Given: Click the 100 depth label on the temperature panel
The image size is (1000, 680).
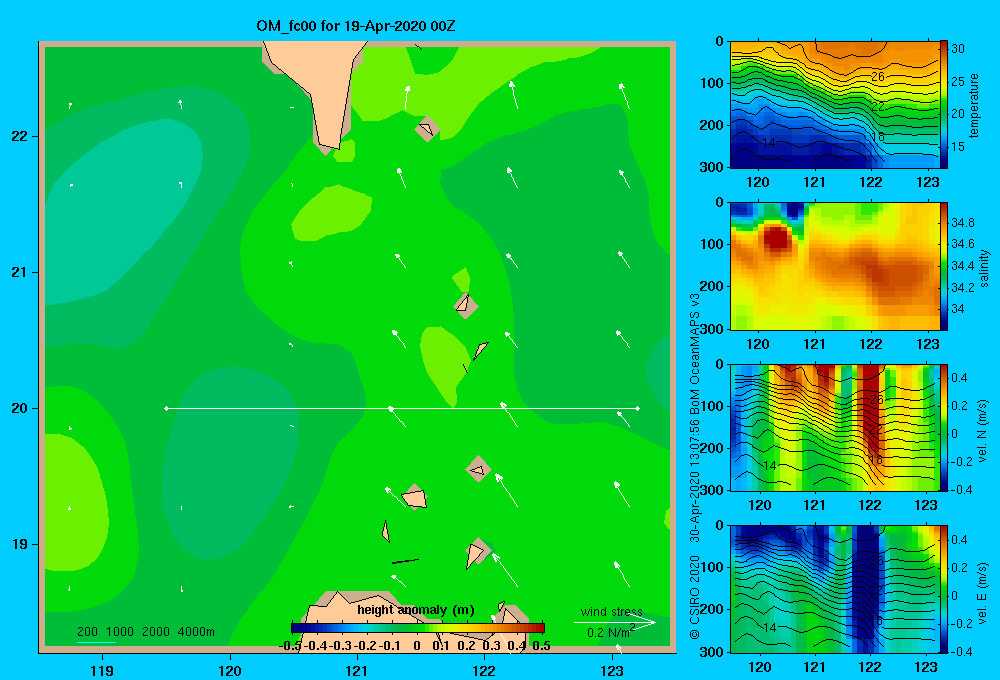Looking at the screenshot, I should 711,83.
